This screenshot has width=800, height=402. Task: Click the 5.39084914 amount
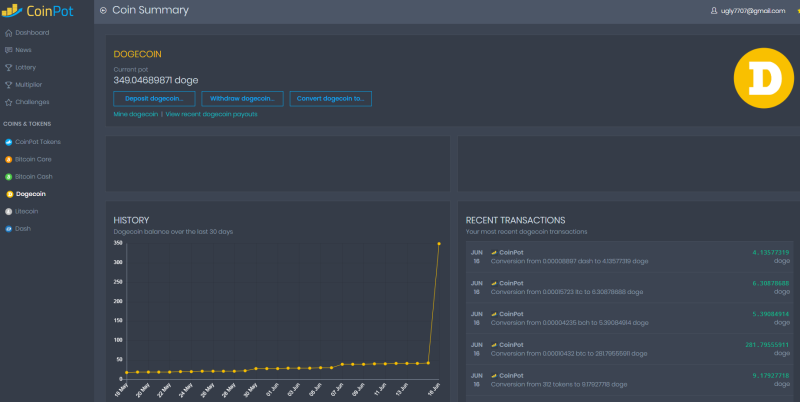770,314
